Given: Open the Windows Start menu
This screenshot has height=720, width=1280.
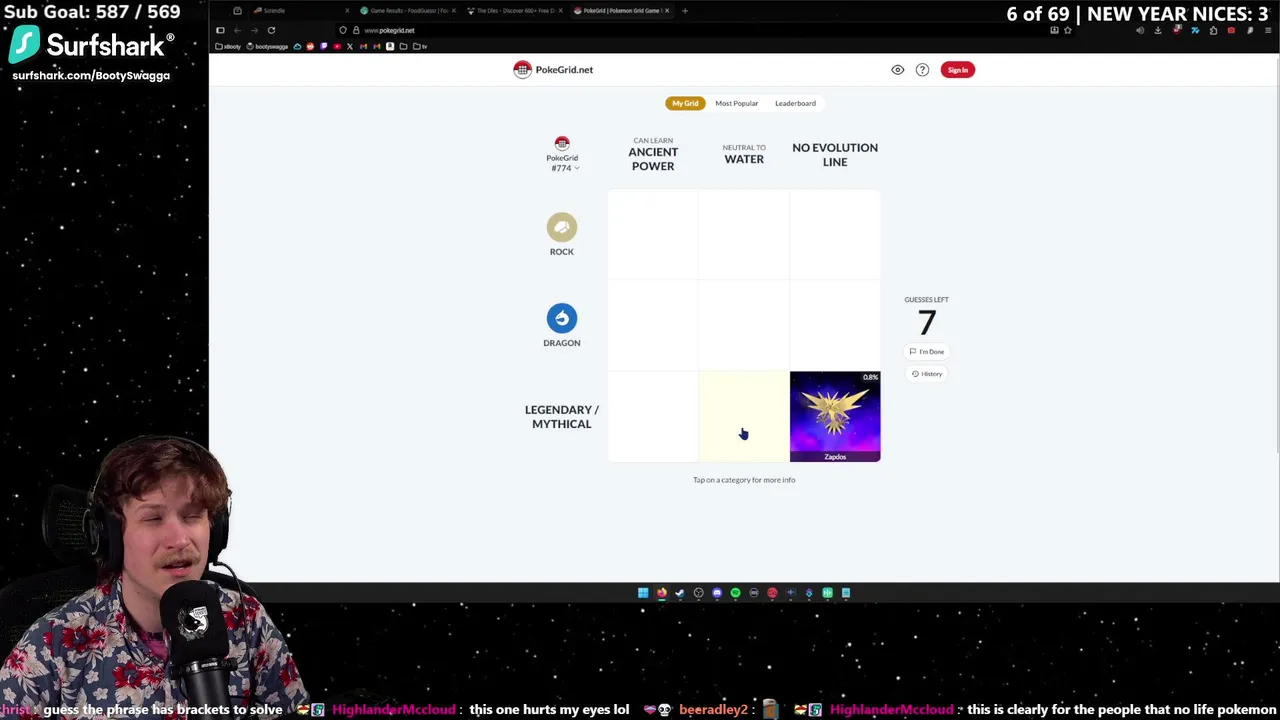Looking at the screenshot, I should (643, 593).
